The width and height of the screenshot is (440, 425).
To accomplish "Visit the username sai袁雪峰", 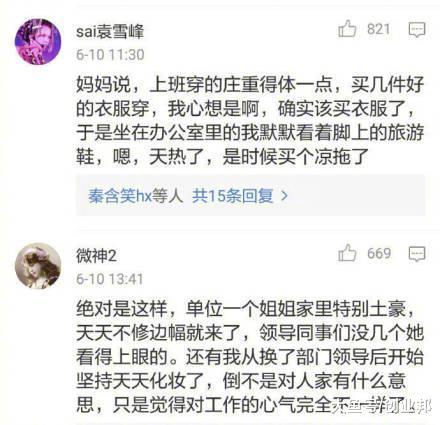I will 110,32.
